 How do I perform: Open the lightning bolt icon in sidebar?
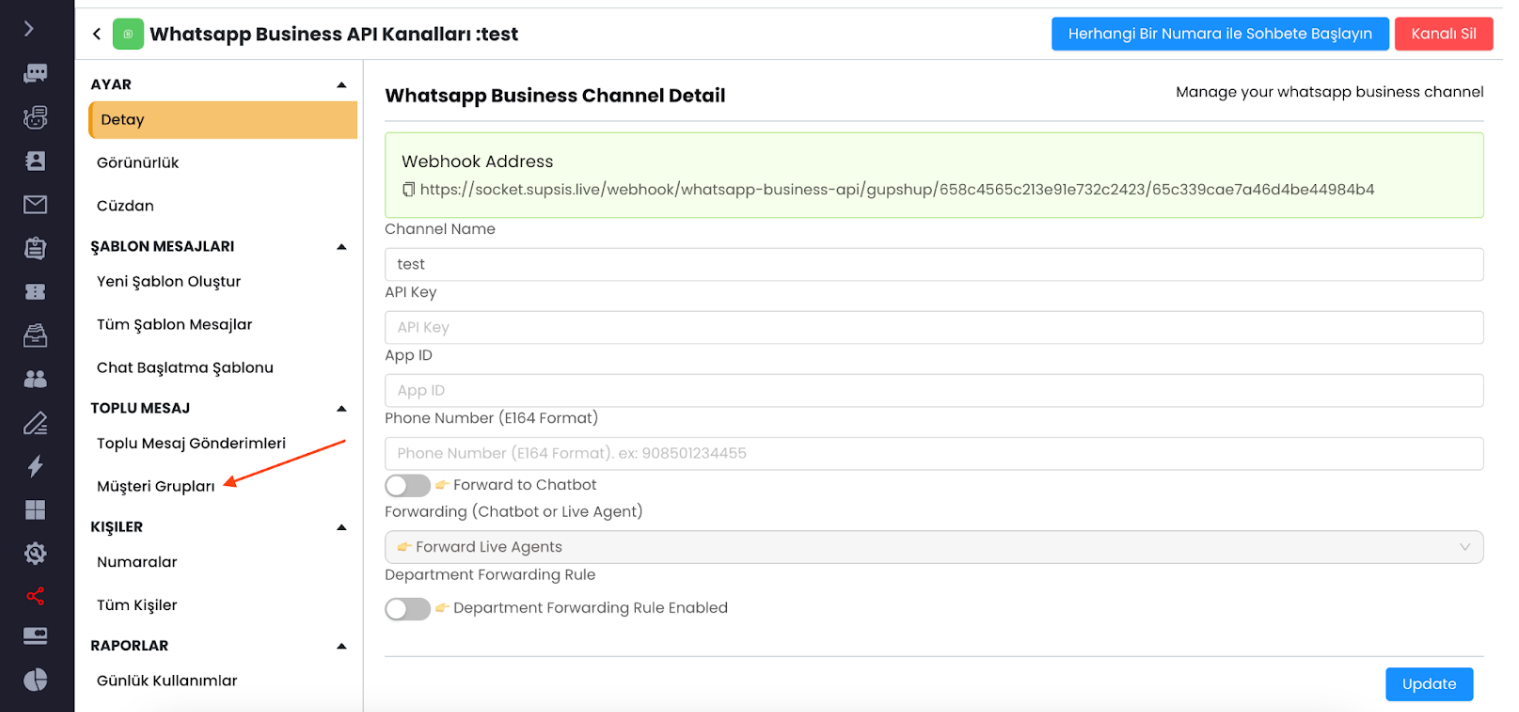coord(35,466)
